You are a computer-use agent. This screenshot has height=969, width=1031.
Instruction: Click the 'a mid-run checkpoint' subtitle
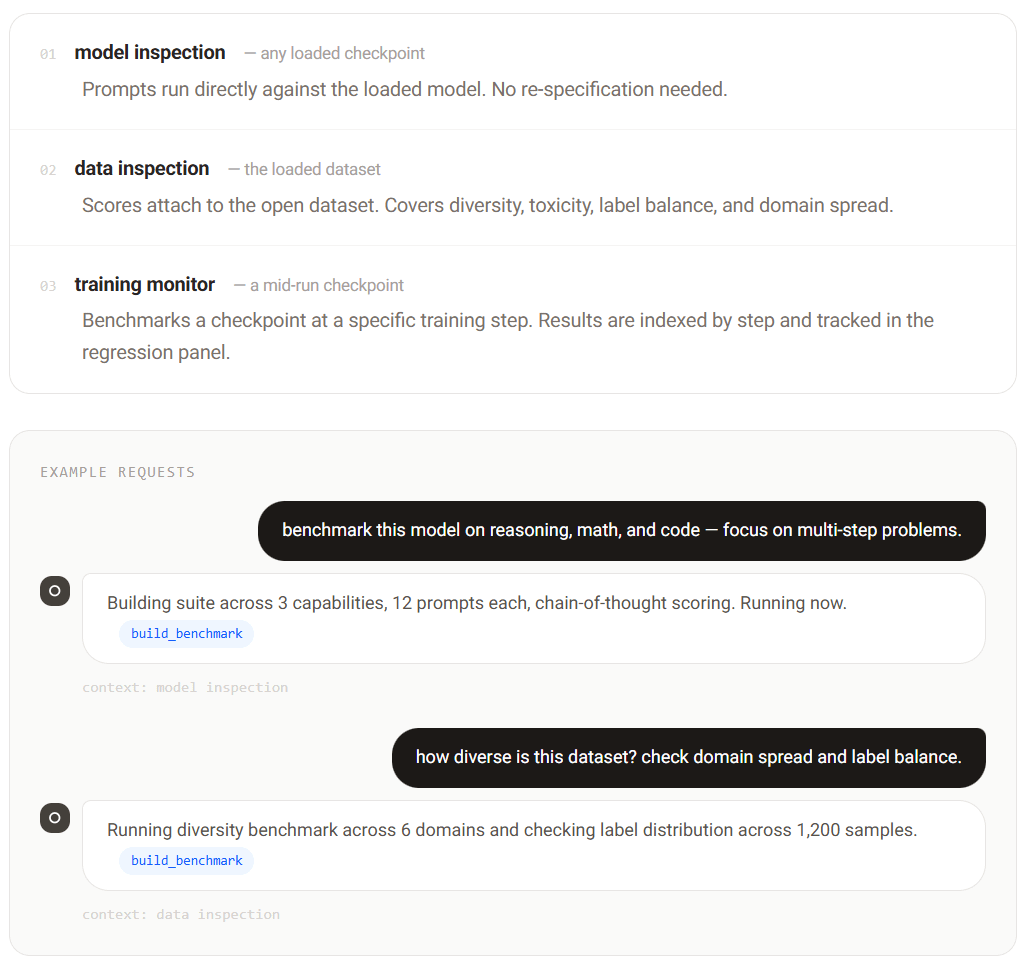click(x=319, y=285)
